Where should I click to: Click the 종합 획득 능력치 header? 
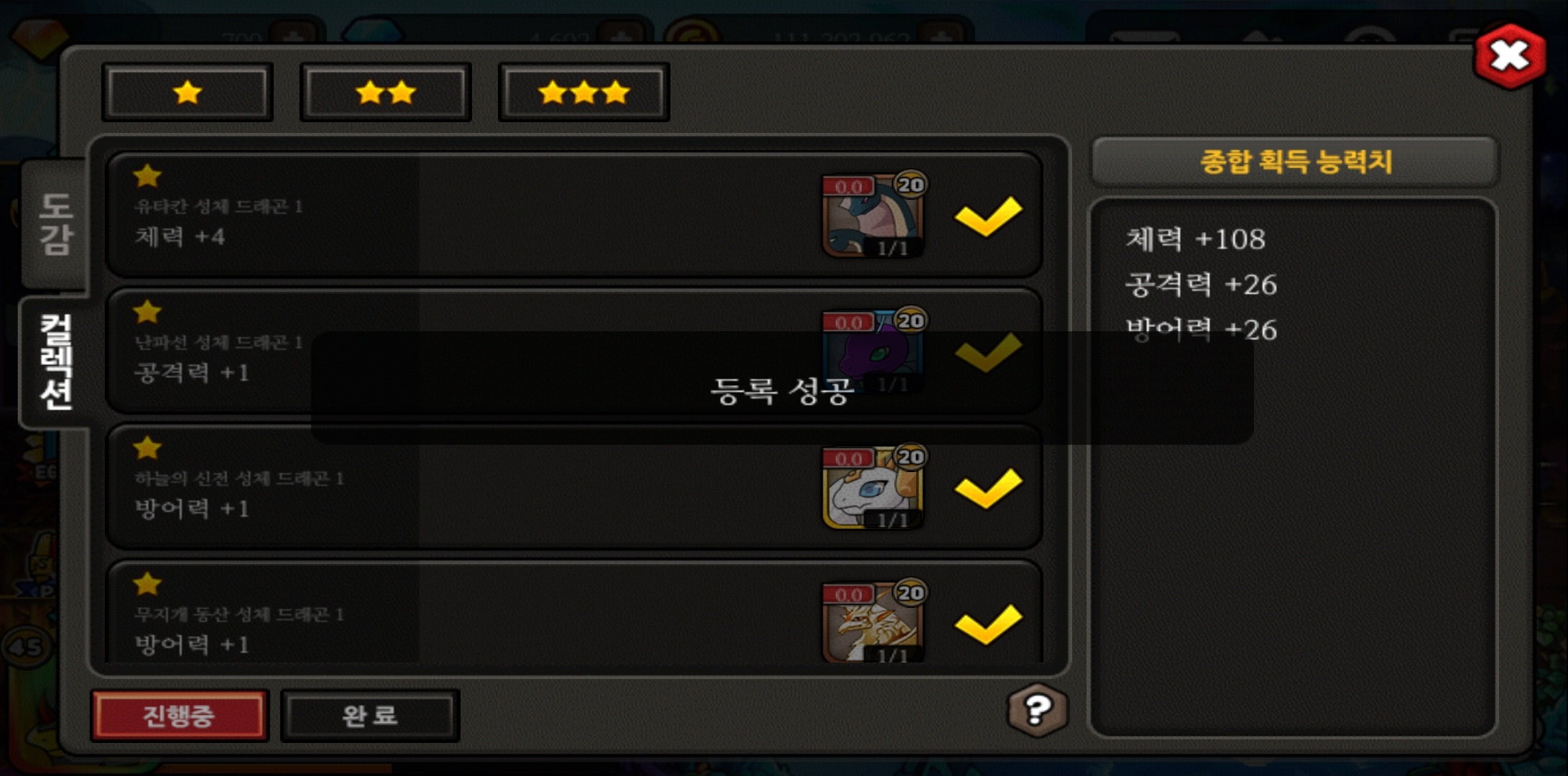coord(1295,162)
